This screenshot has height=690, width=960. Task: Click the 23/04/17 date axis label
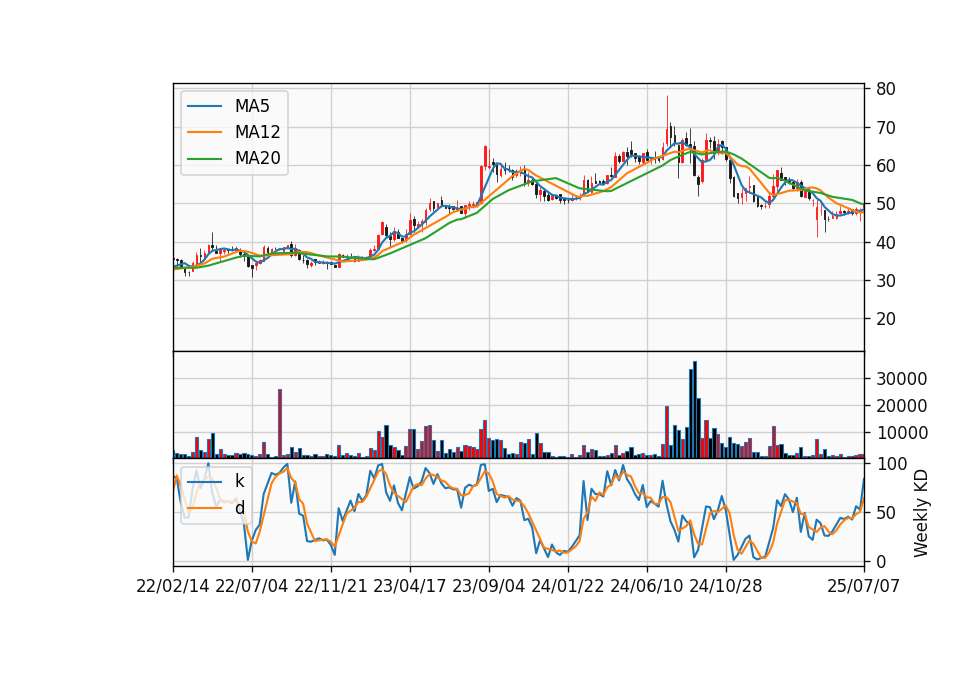click(410, 586)
